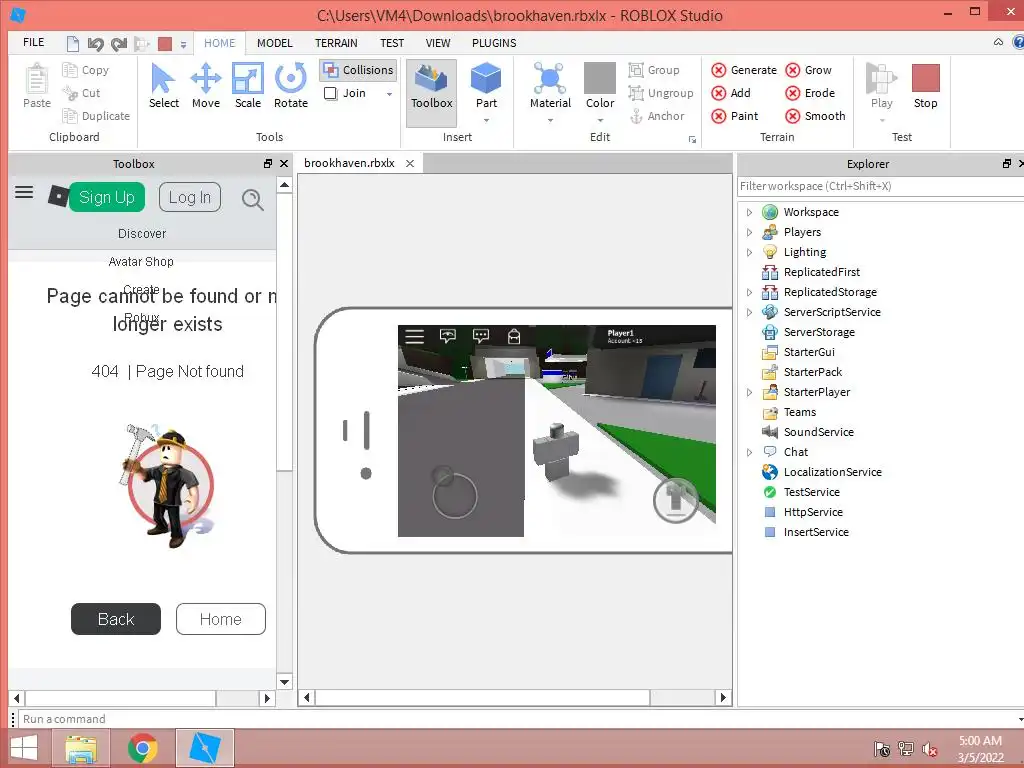The width and height of the screenshot is (1024, 768).
Task: Click the Filter workspace input field
Action: [880, 186]
